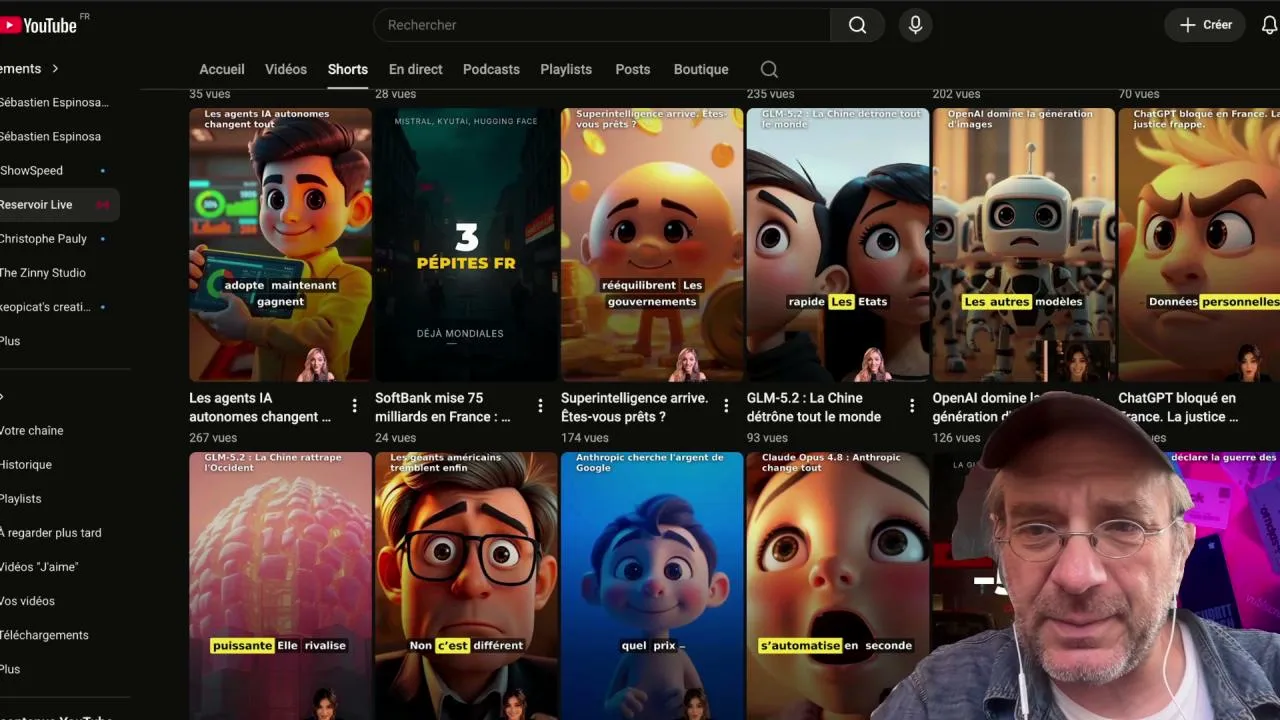This screenshot has height=720, width=1280.
Task: Play Superintelligence arrive short thumbnail
Action: point(652,244)
